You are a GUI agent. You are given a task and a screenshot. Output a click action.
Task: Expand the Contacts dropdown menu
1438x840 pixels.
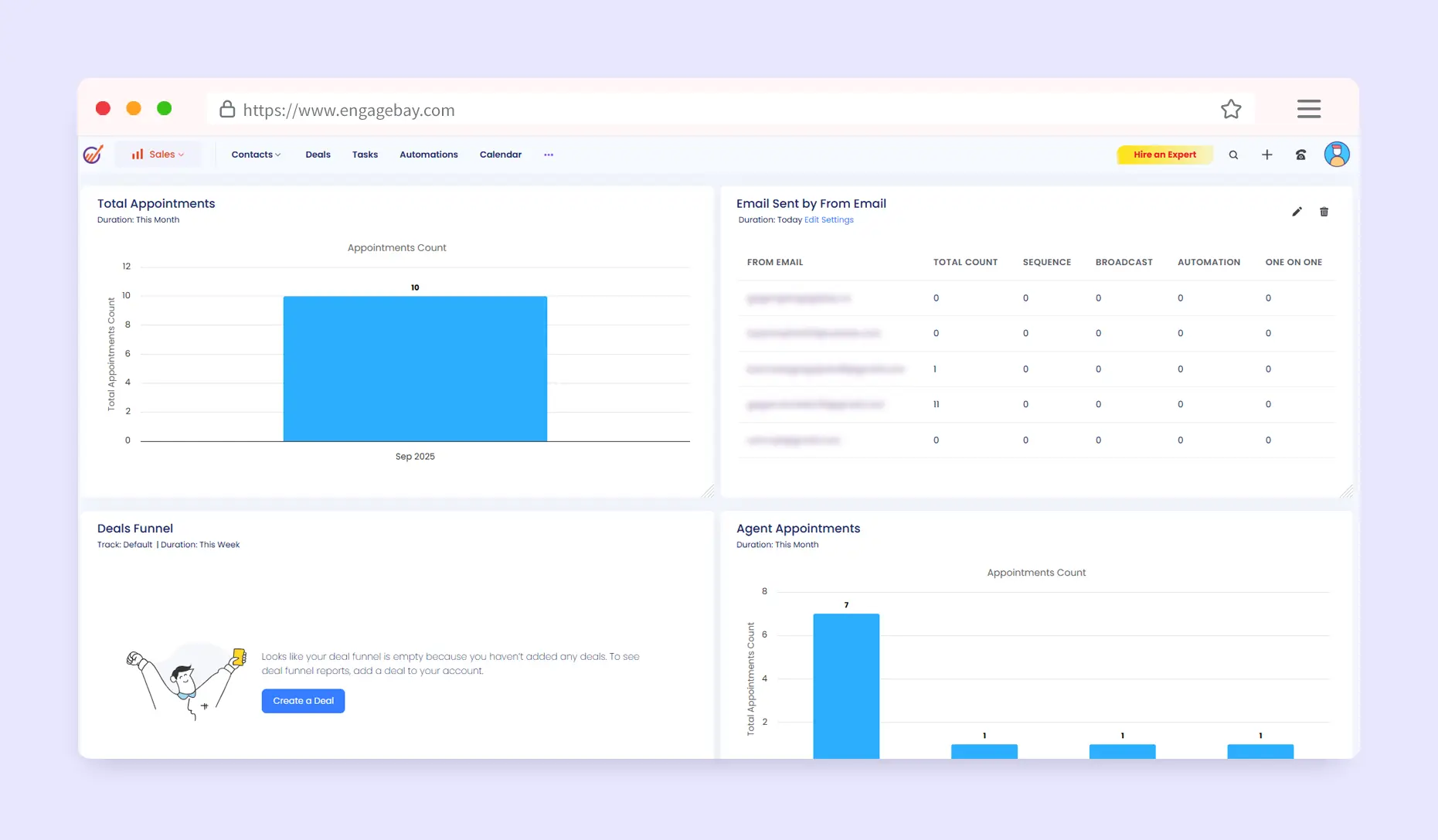tap(256, 155)
